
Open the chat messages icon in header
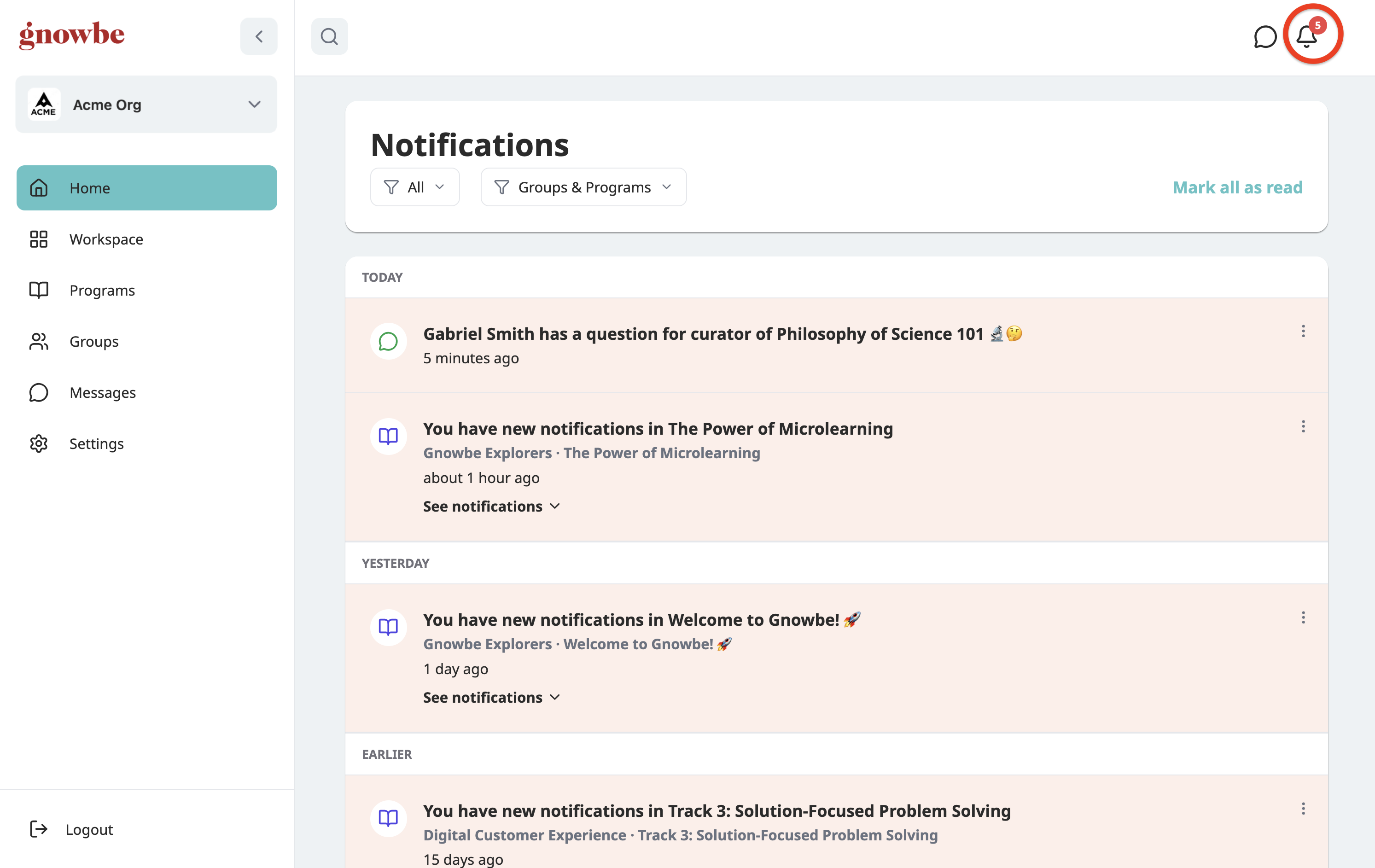pos(1265,37)
